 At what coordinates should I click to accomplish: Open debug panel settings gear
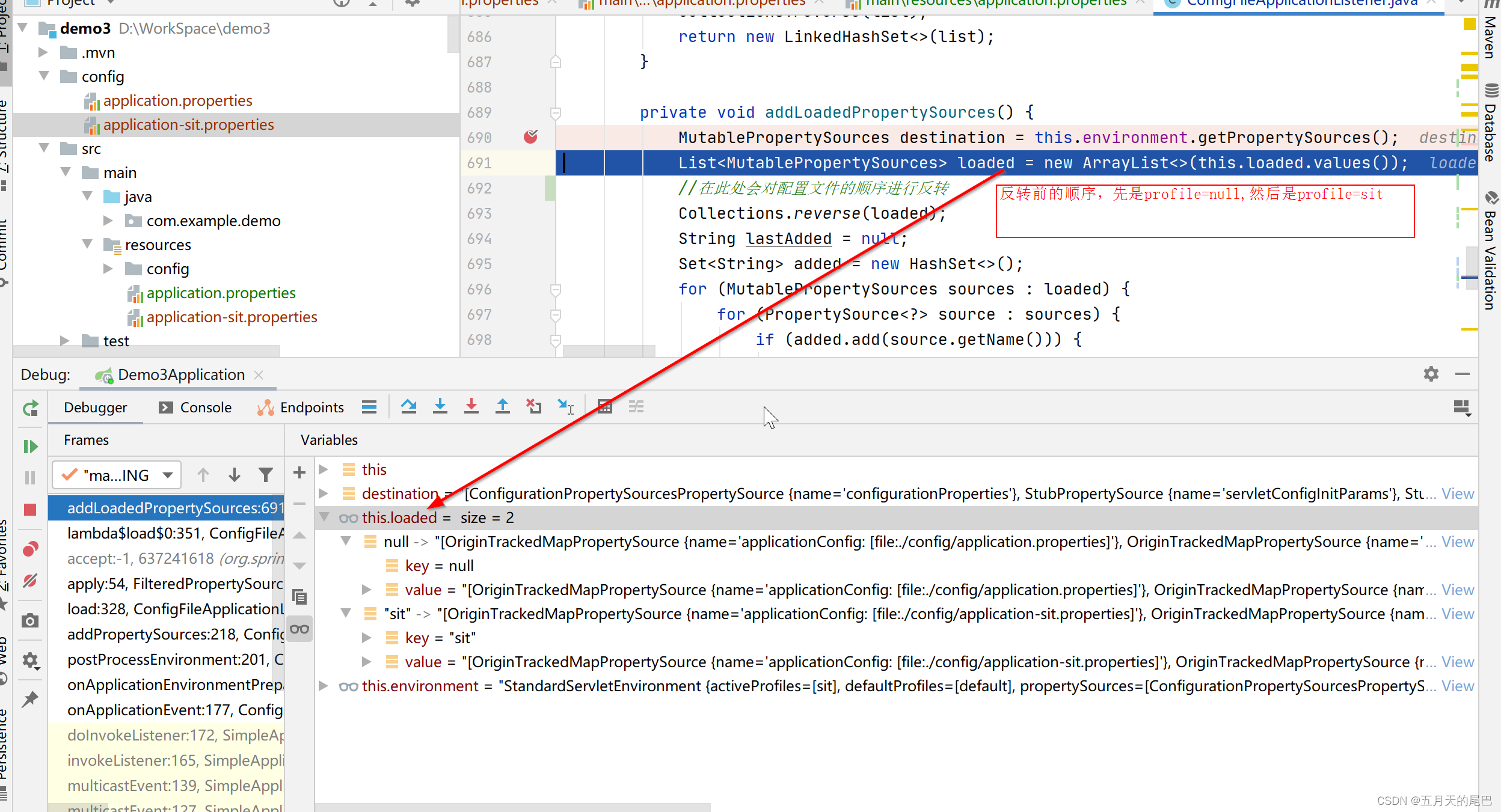pyautogui.click(x=1431, y=374)
